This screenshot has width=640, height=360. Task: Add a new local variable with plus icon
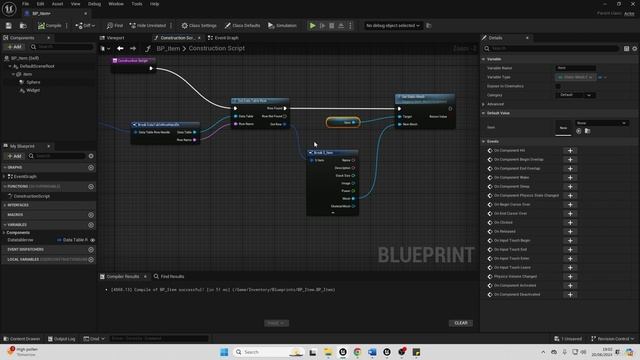[x=91, y=260]
